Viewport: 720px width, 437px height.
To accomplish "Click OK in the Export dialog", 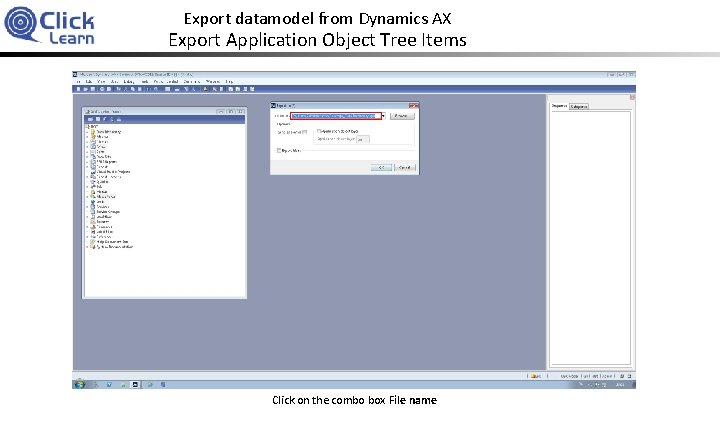I will coord(381,168).
